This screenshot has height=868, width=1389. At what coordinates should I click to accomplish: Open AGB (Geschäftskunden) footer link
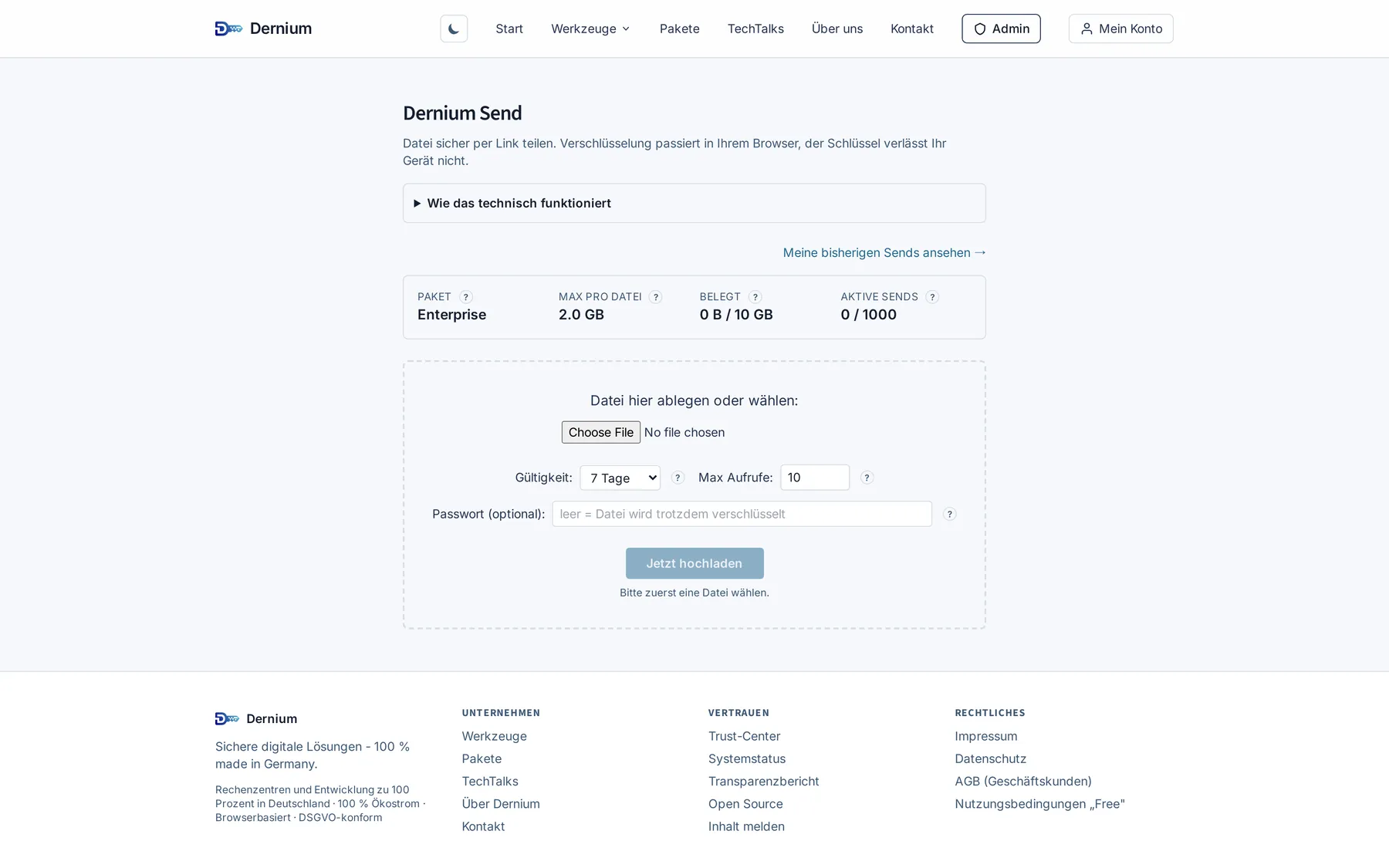[x=1022, y=781]
